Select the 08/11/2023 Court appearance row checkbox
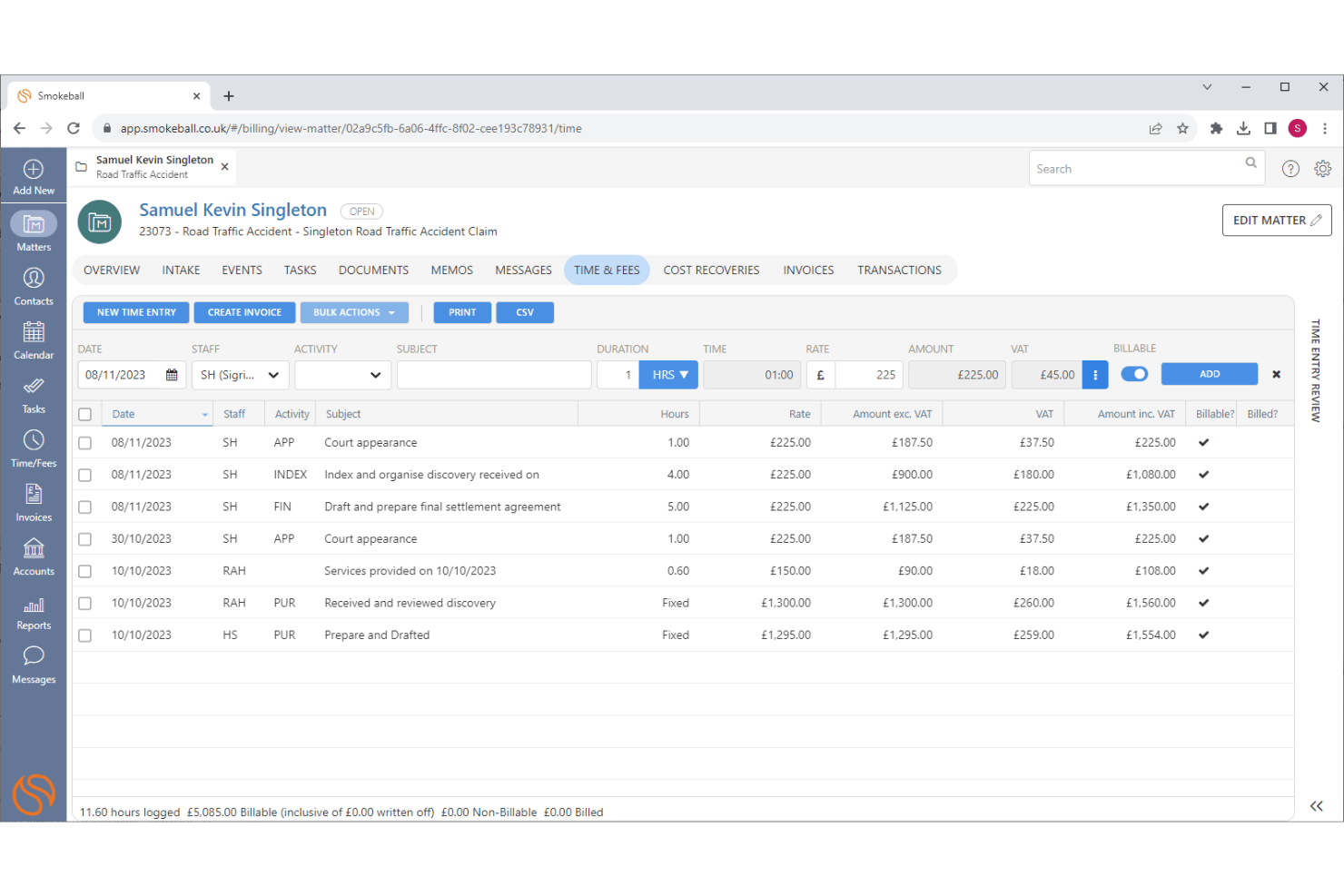The width and height of the screenshot is (1344, 896). (x=85, y=443)
